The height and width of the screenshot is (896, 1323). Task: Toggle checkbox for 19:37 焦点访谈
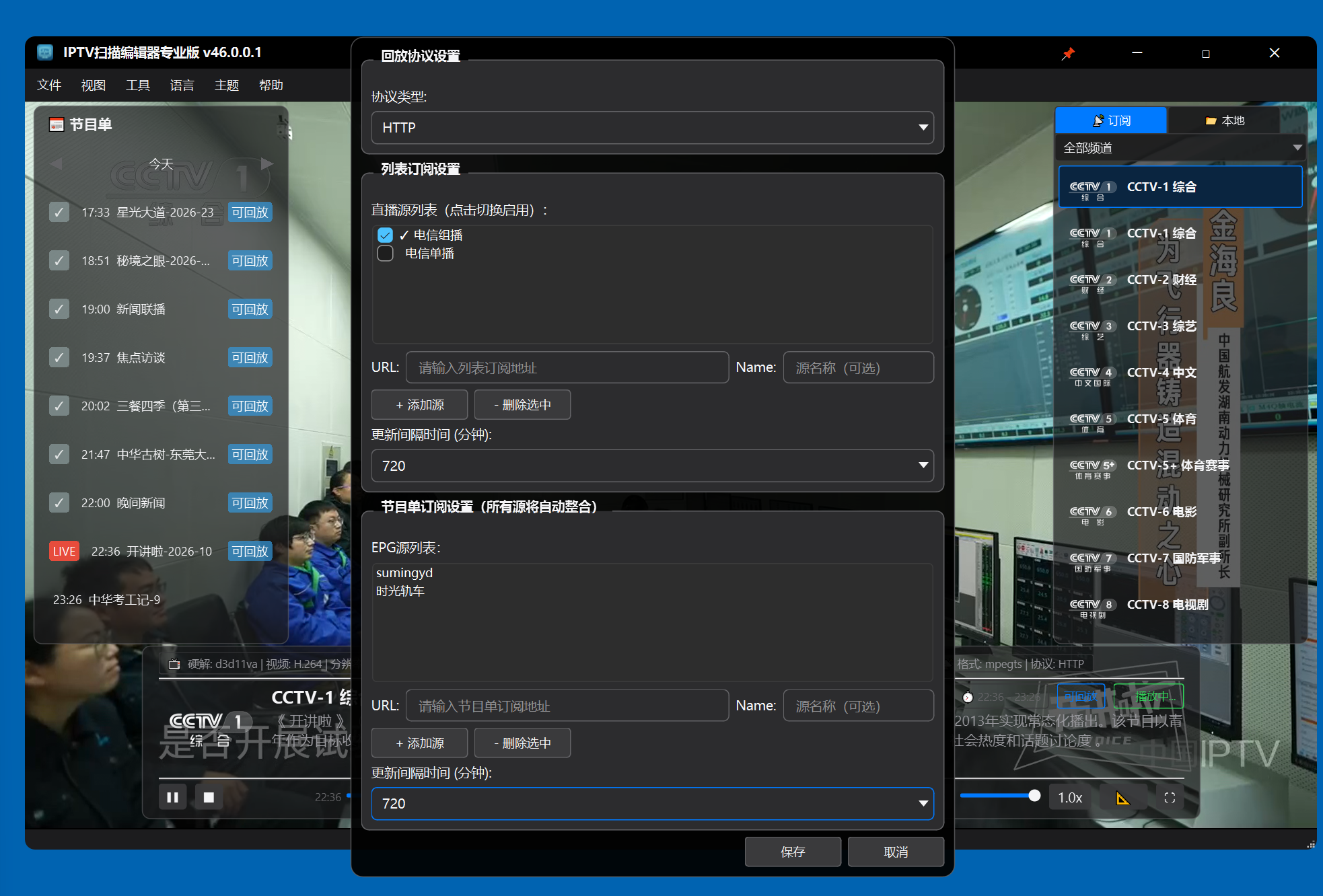point(59,358)
